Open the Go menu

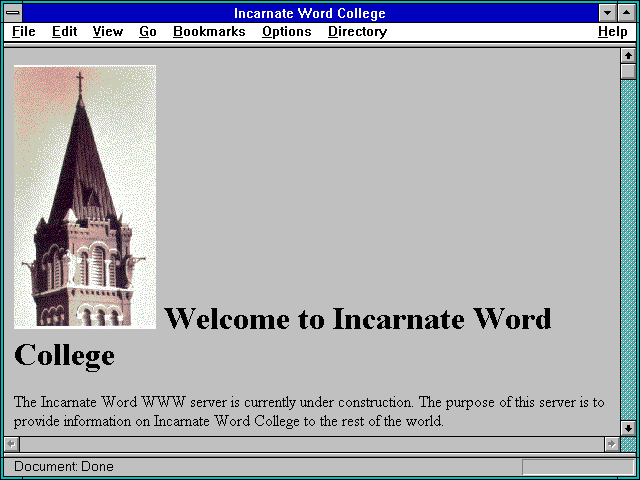coord(147,32)
